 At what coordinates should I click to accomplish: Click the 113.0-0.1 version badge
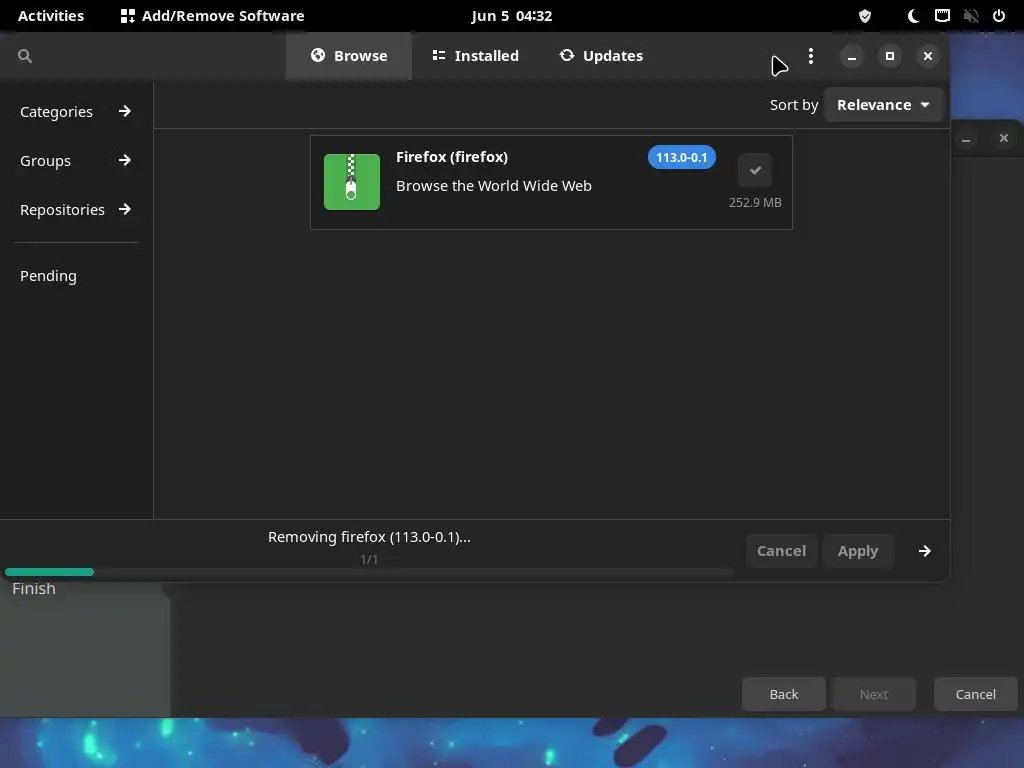pos(681,157)
